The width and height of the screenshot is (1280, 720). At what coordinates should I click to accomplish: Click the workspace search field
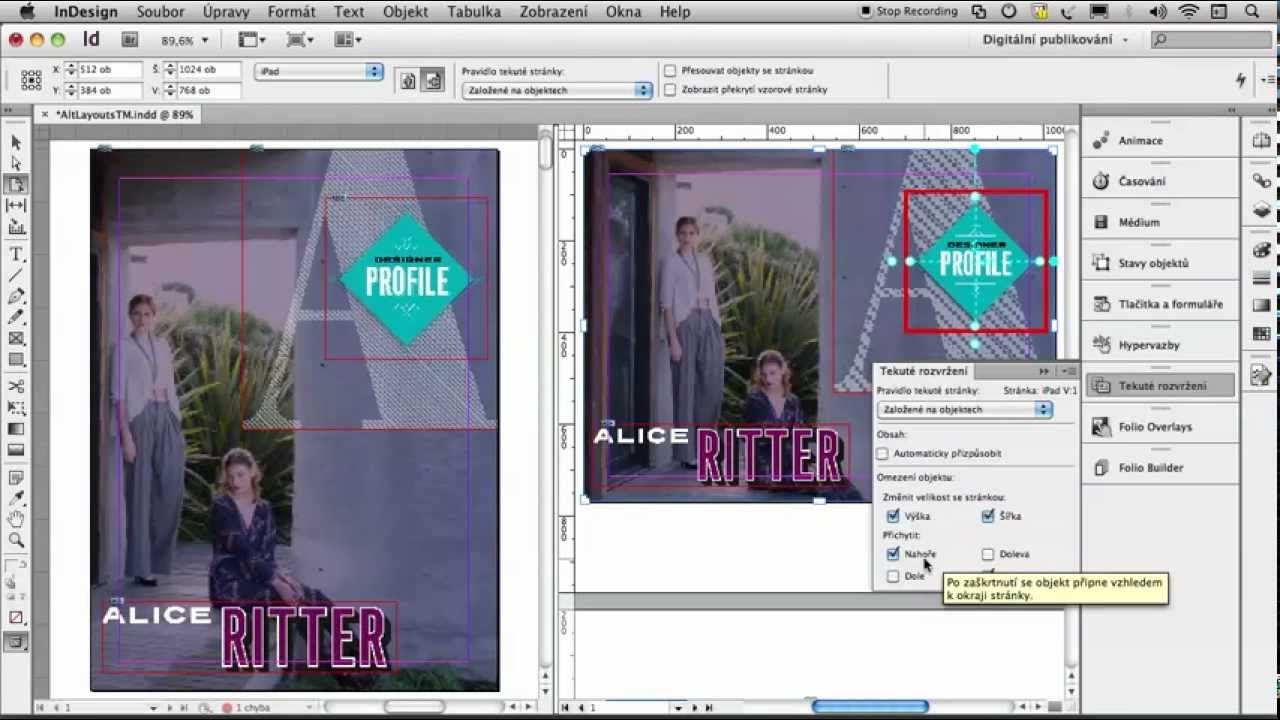[1210, 40]
